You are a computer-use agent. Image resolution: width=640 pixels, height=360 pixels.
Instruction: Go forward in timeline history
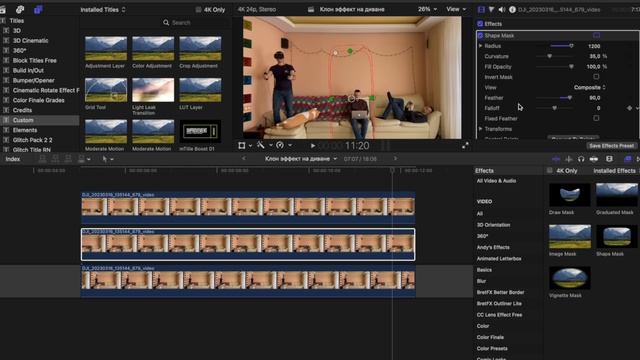coord(395,159)
